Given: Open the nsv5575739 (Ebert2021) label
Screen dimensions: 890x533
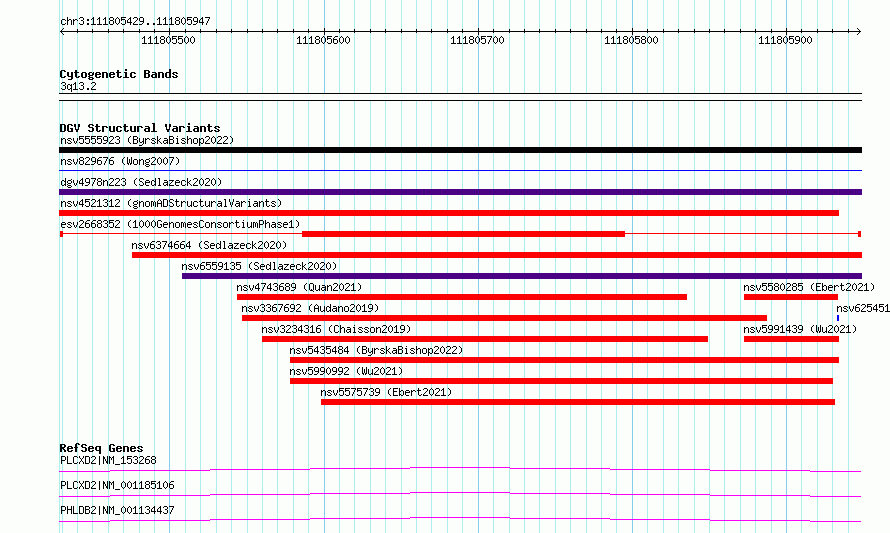Looking at the screenshot, I should click(386, 392).
